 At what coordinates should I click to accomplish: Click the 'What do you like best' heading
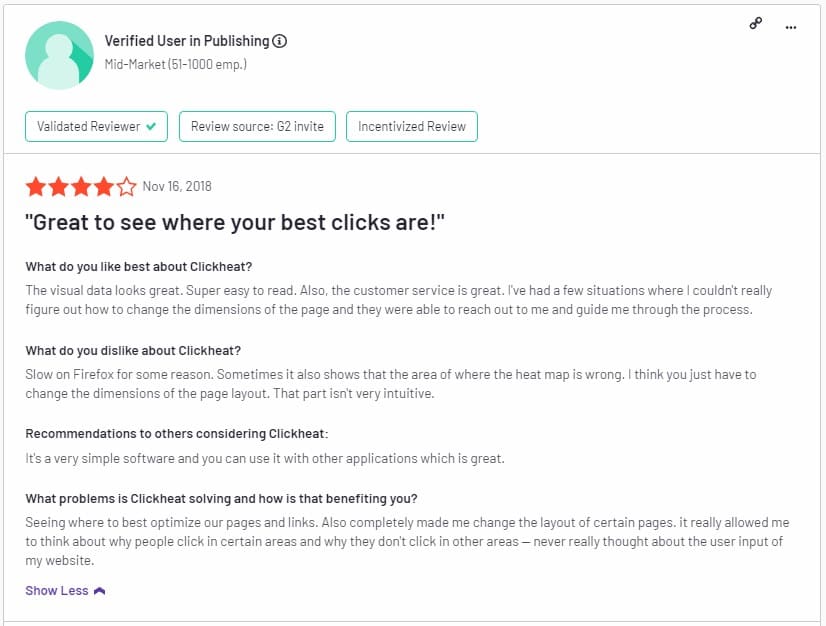coord(139,267)
